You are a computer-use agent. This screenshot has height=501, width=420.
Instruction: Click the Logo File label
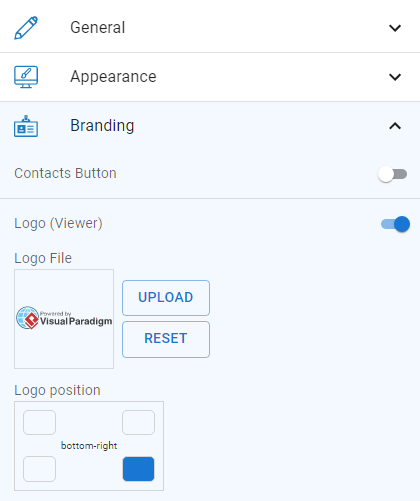[43, 258]
